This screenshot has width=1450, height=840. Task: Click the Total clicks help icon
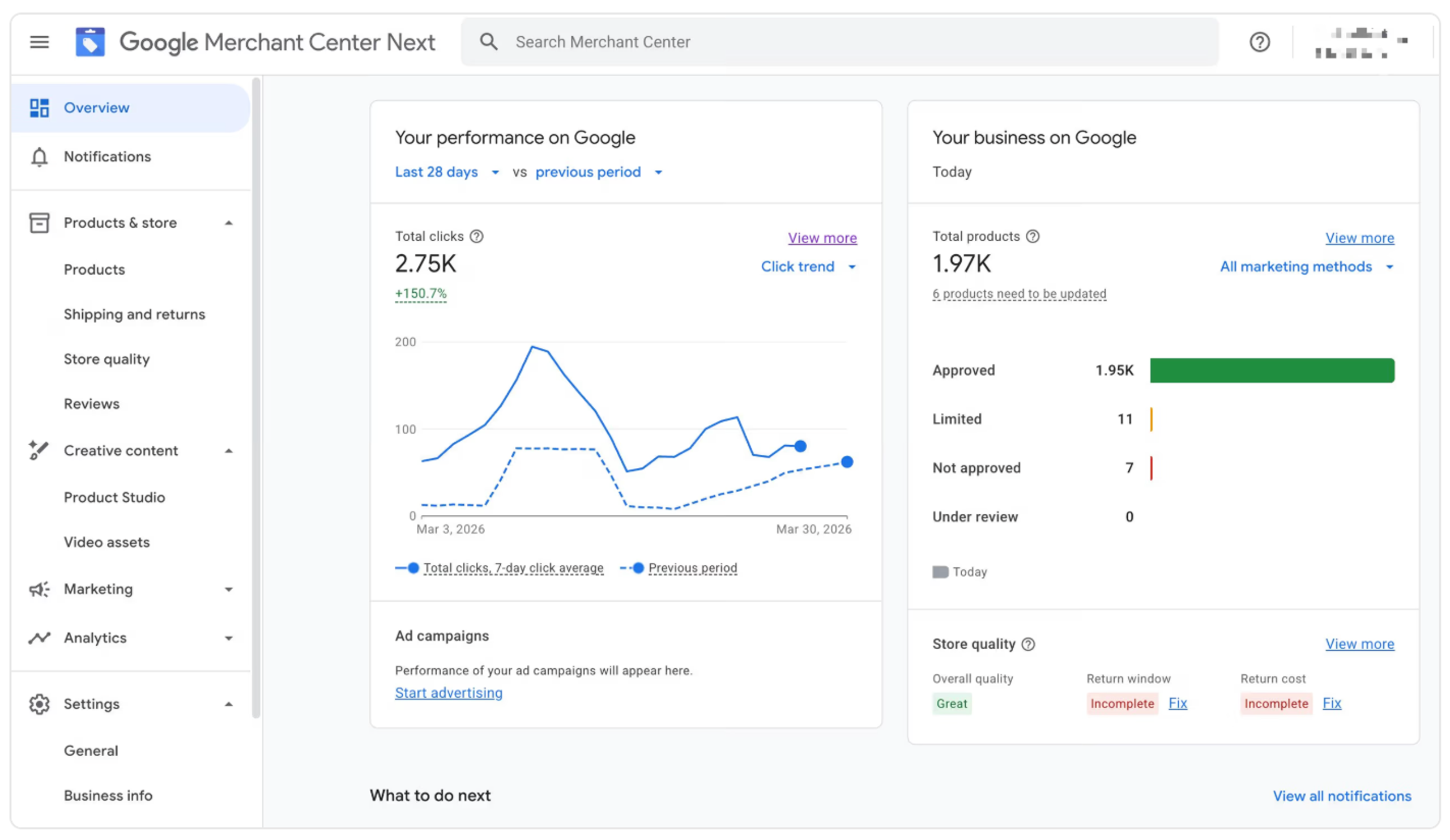(476, 236)
